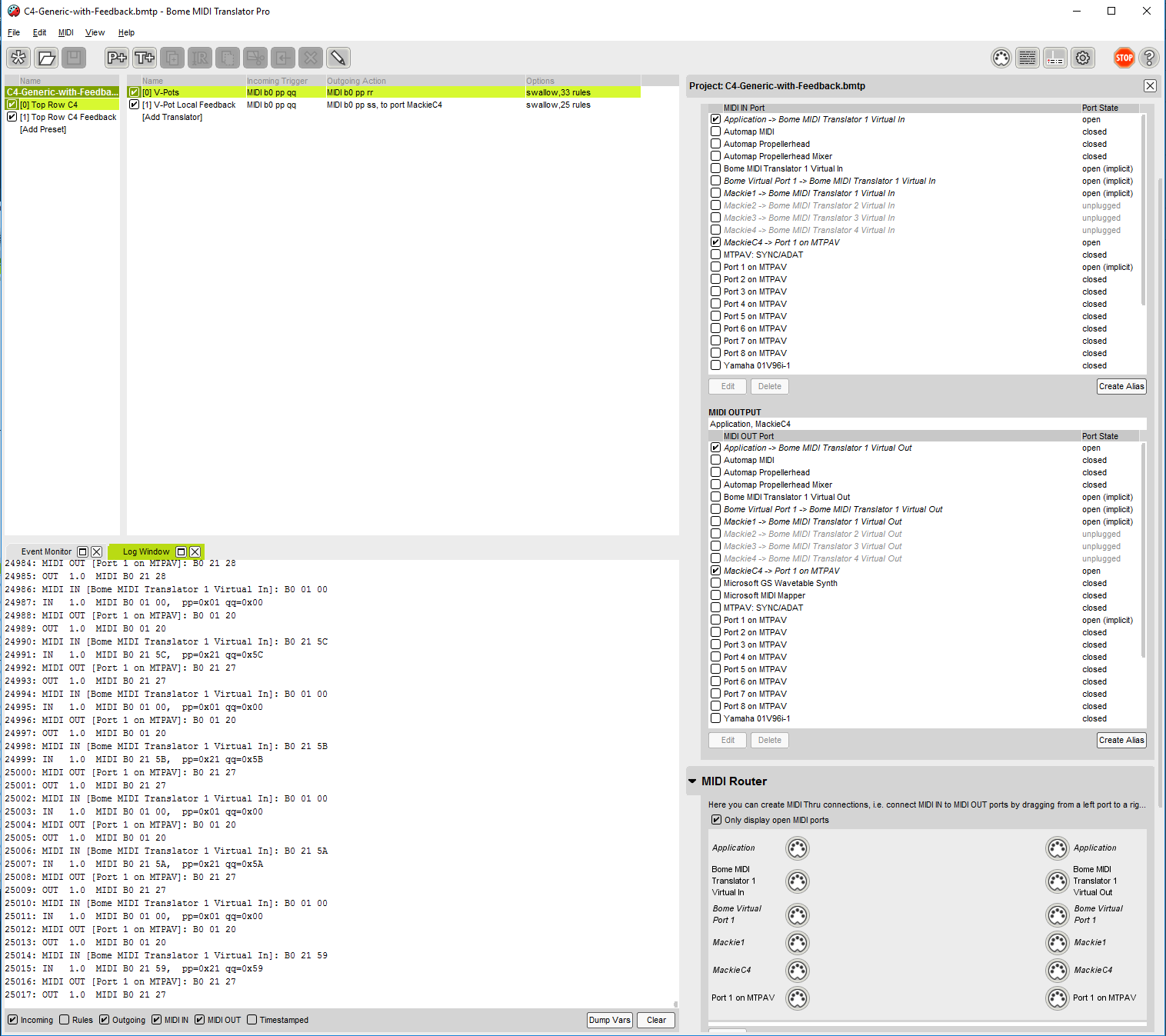Toggle the Incoming log checkbox
Image resolution: width=1166 pixels, height=1036 pixels.
tap(12, 1020)
